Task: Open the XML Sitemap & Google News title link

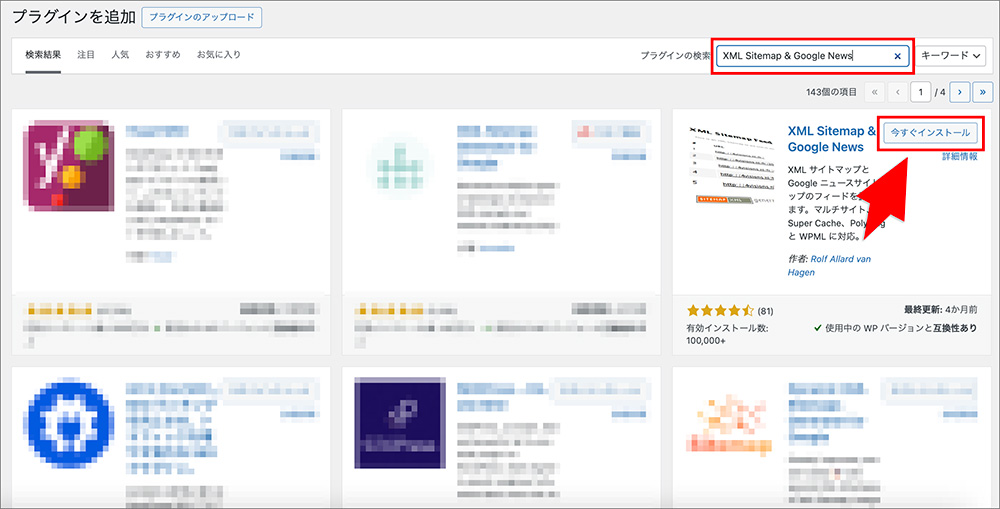Action: (x=832, y=139)
